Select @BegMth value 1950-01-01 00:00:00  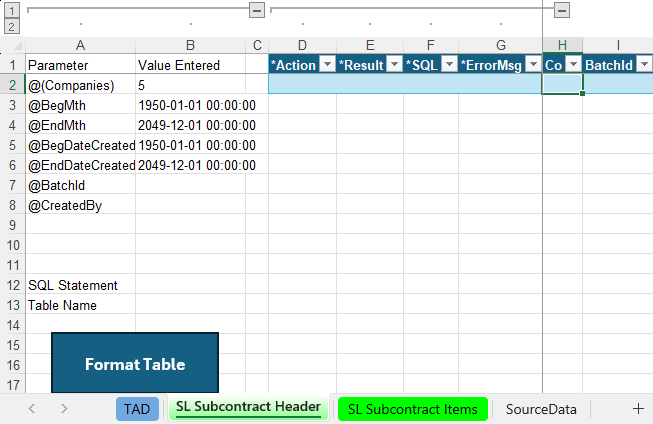(190, 105)
